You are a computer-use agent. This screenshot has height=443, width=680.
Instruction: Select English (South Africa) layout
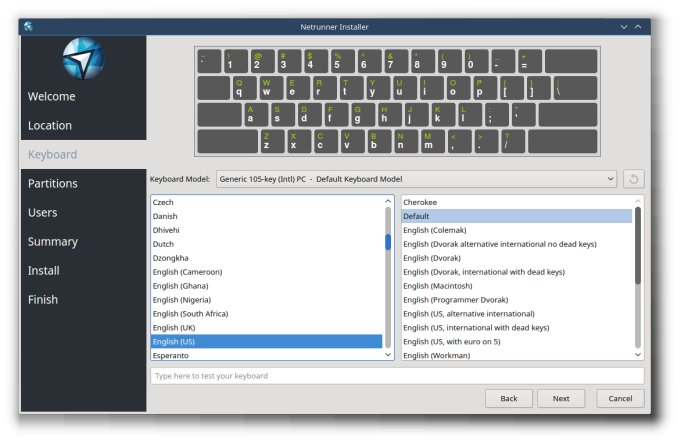(266, 313)
